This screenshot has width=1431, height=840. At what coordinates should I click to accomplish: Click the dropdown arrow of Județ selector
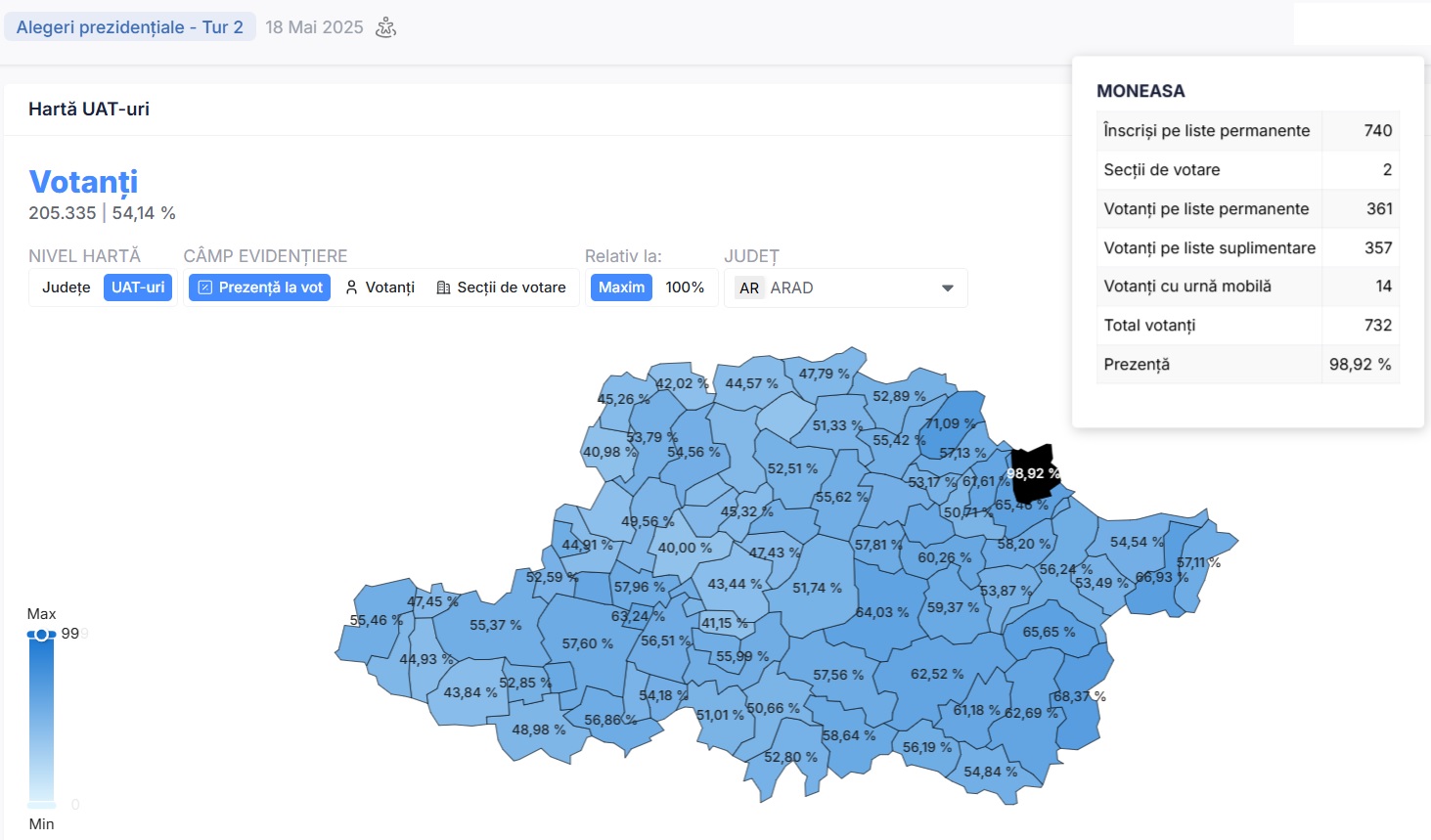click(x=947, y=288)
